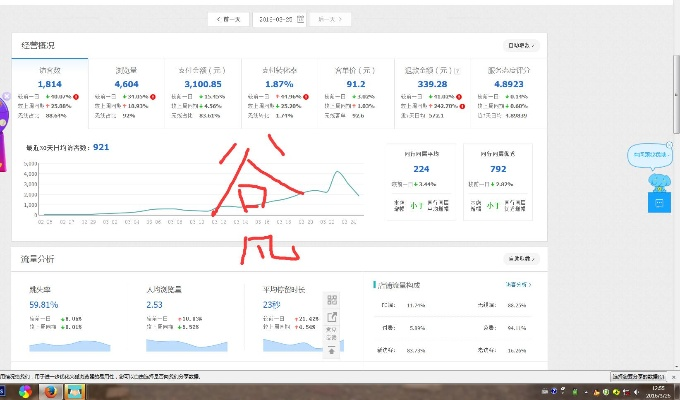Go to the previous day (前一天)
The image size is (680, 400).
(x=228, y=19)
